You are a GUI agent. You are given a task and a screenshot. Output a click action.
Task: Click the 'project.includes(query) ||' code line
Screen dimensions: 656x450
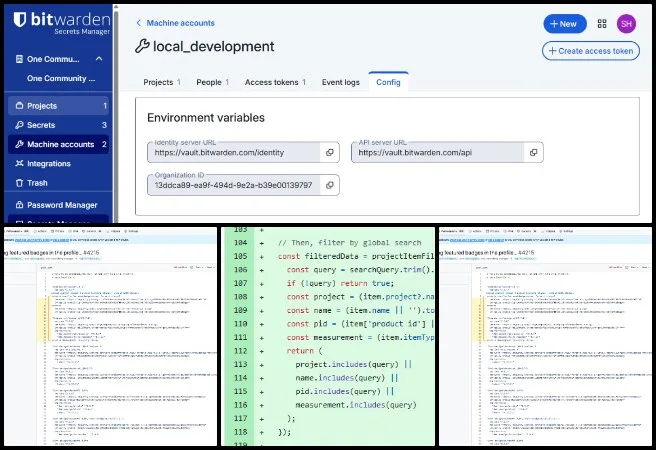[x=354, y=364]
